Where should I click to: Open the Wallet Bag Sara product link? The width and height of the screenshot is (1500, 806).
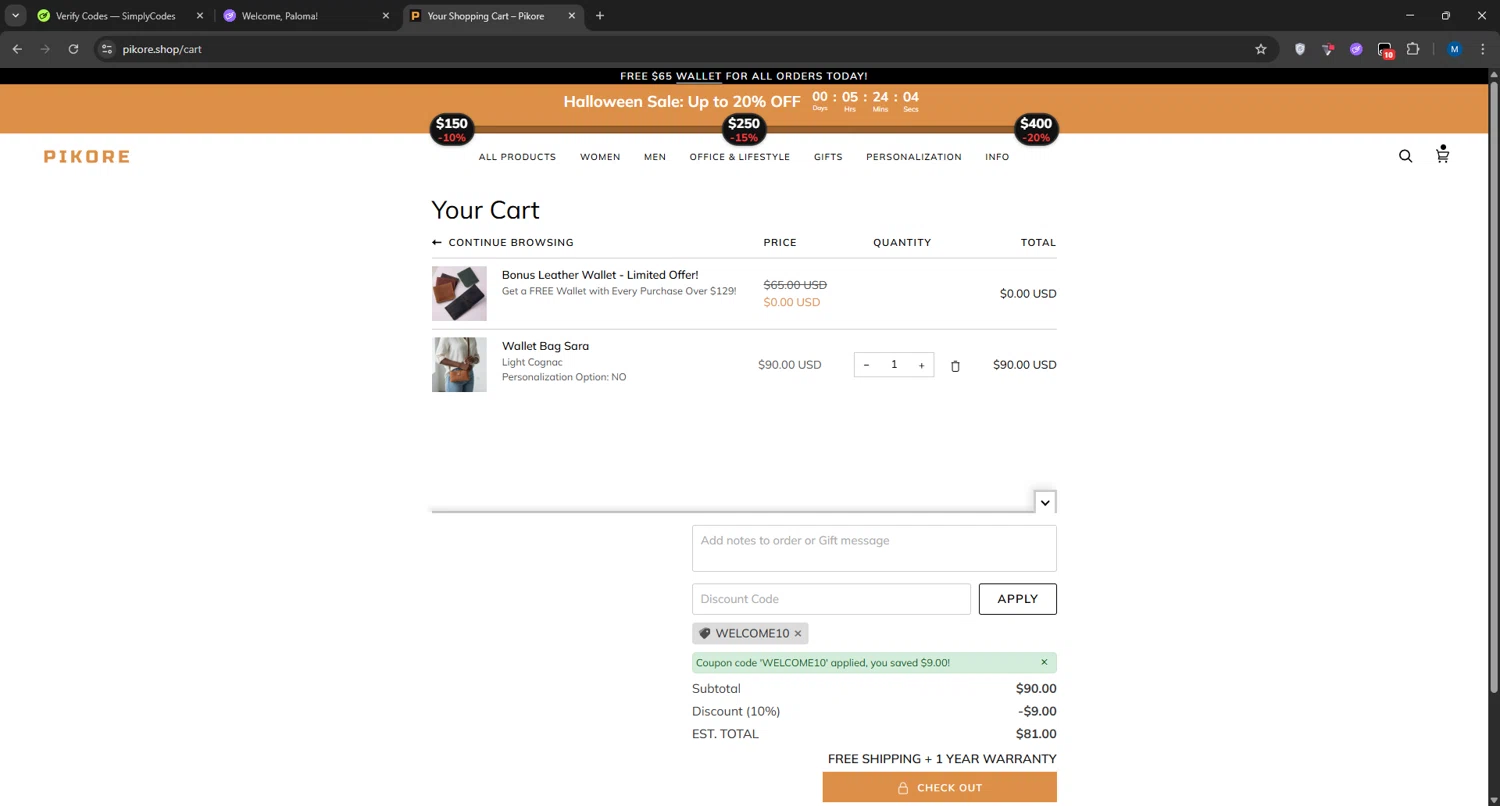point(545,346)
